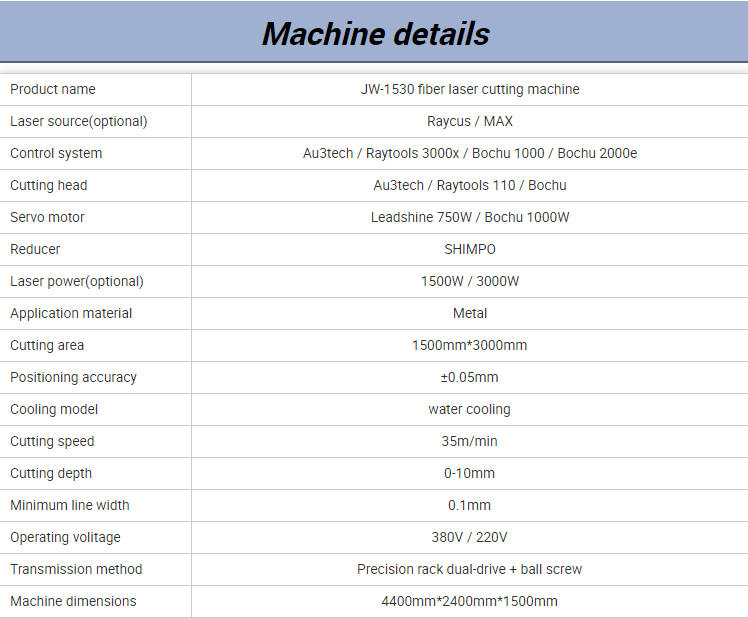
Task: Select the 'Transmission method' label
Action: coord(76,569)
